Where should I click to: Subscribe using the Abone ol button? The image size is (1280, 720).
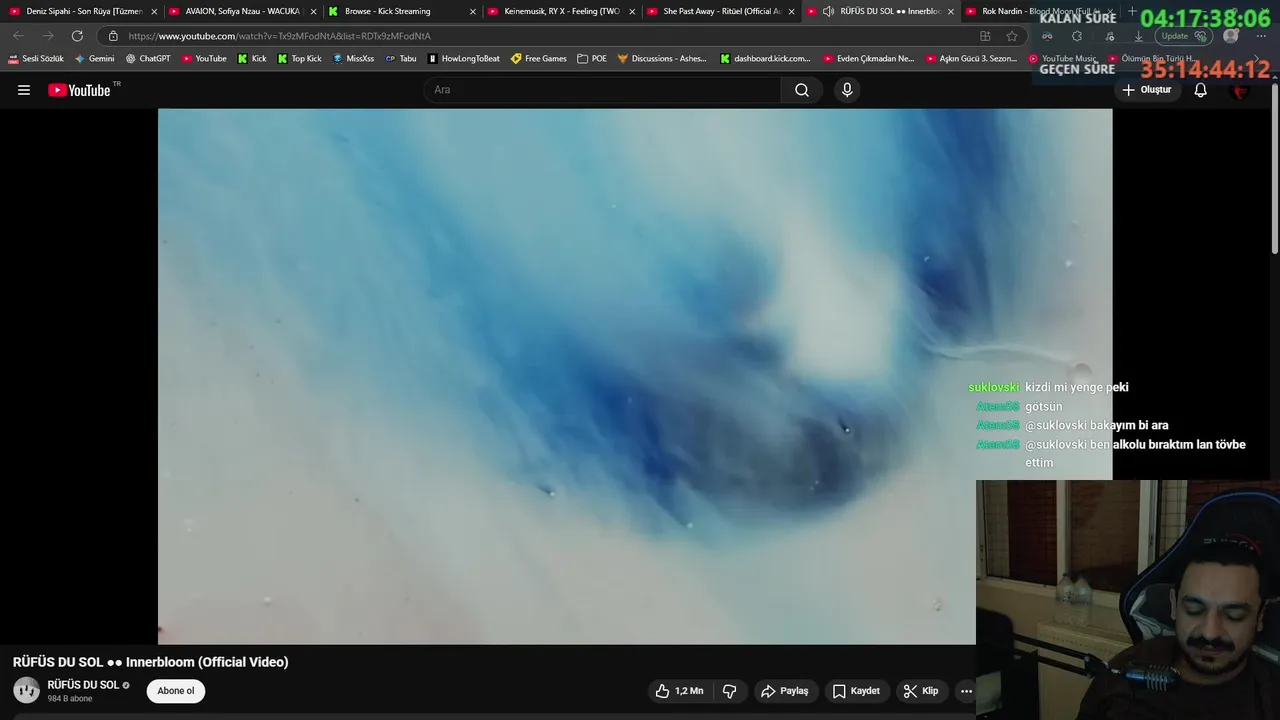[176, 691]
